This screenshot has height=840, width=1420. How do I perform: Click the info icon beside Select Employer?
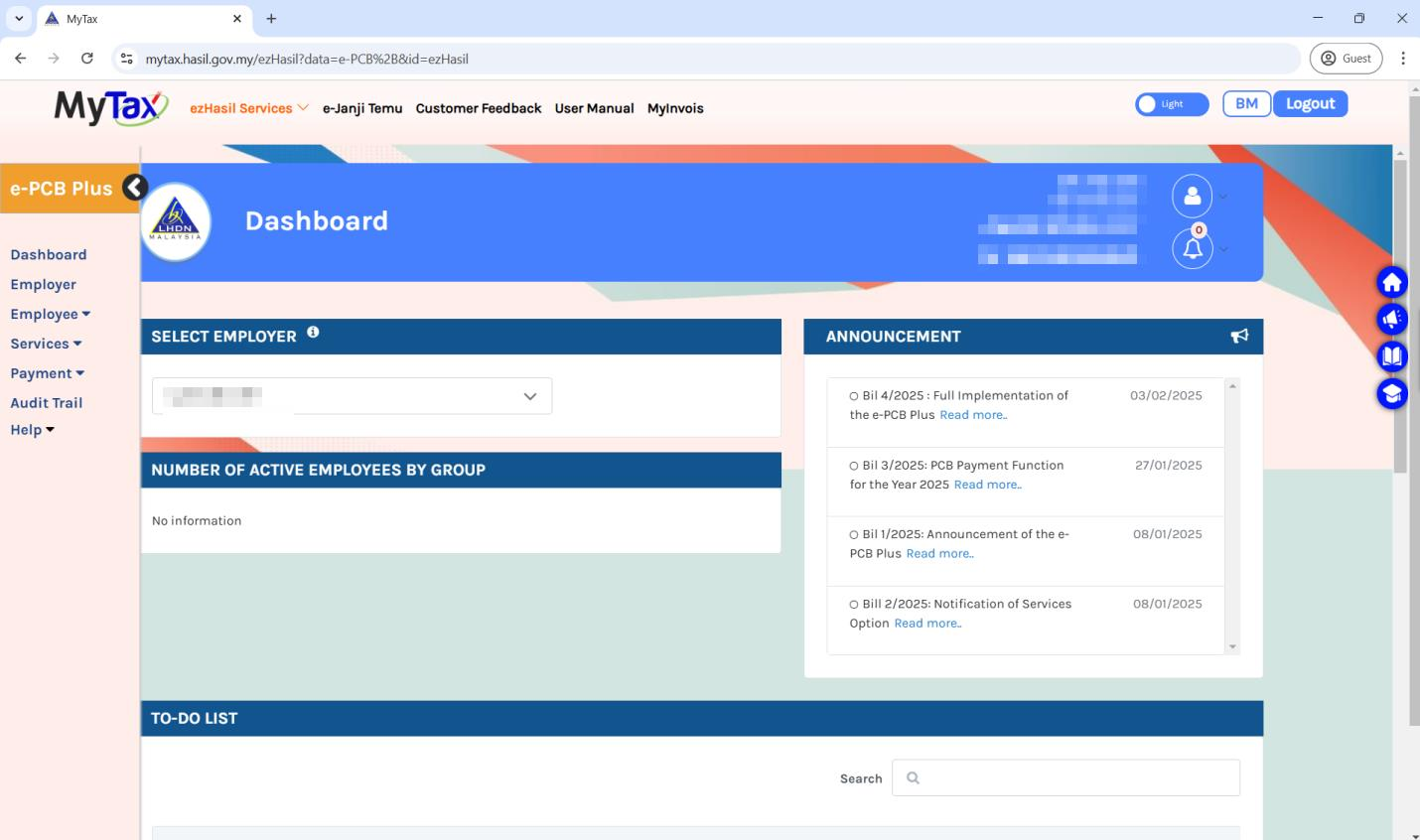313,332
